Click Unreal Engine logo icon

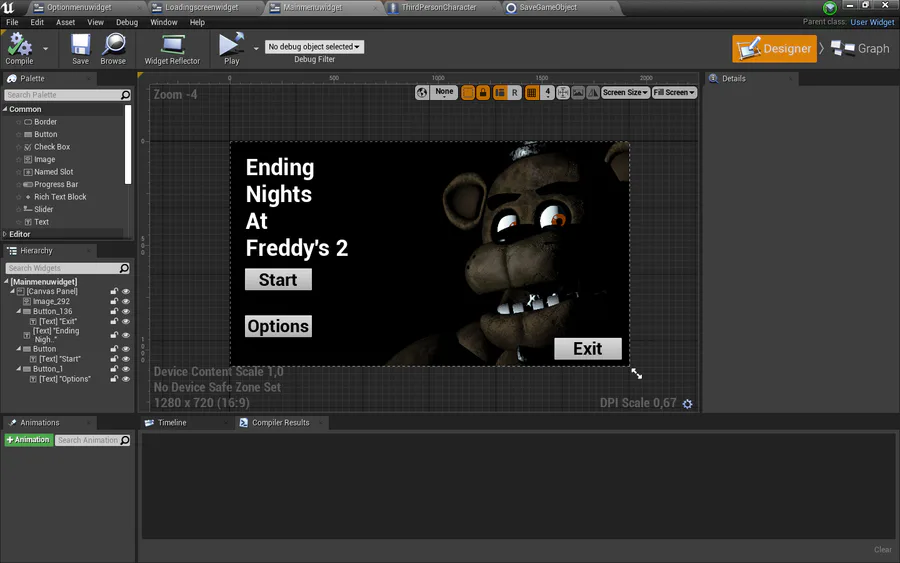8,7
